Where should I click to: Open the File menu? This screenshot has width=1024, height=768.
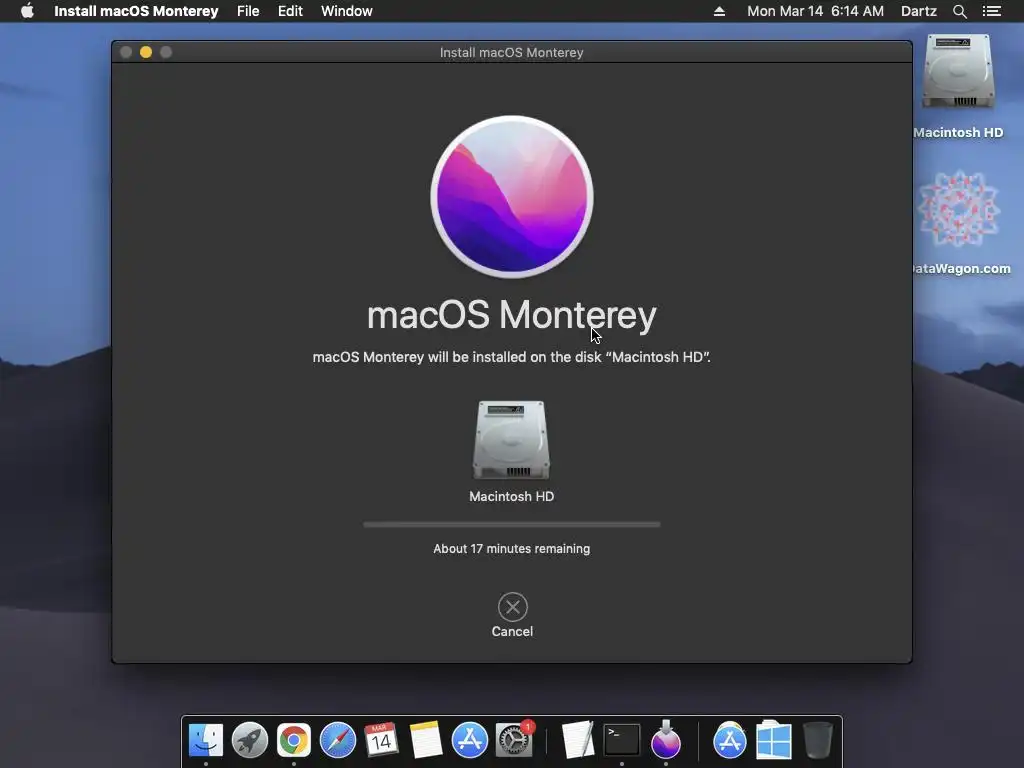point(248,11)
